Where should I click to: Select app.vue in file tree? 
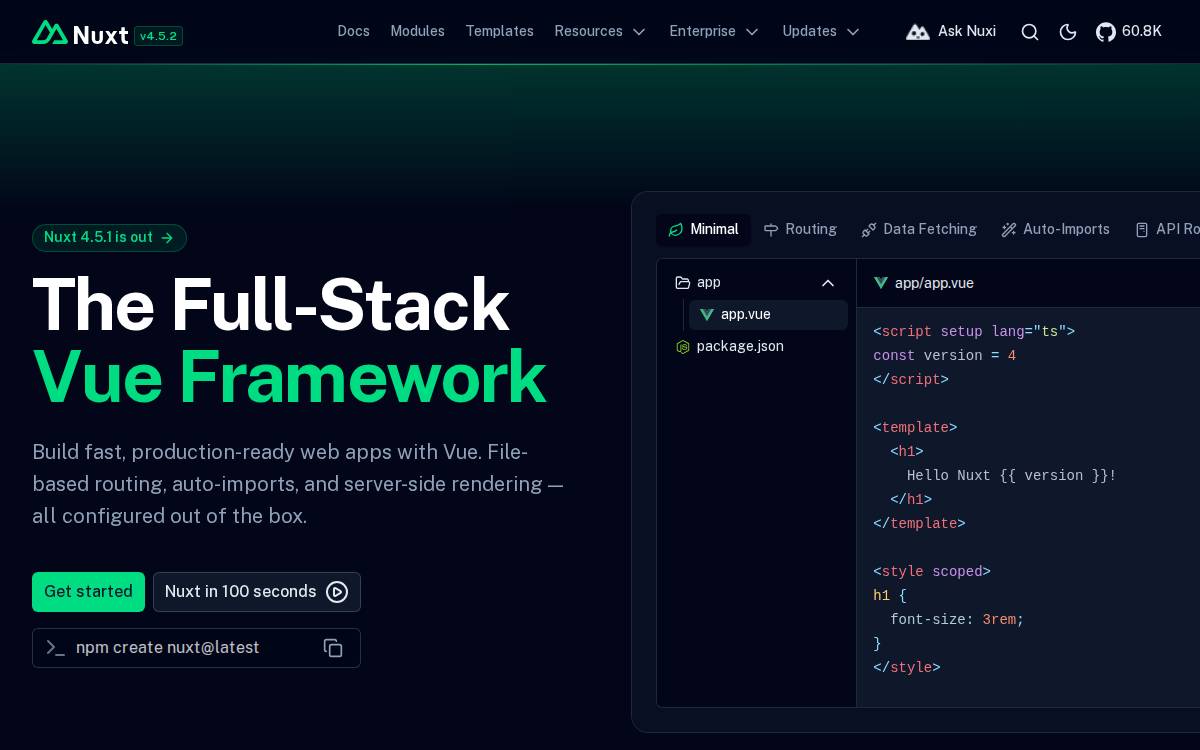pos(768,315)
